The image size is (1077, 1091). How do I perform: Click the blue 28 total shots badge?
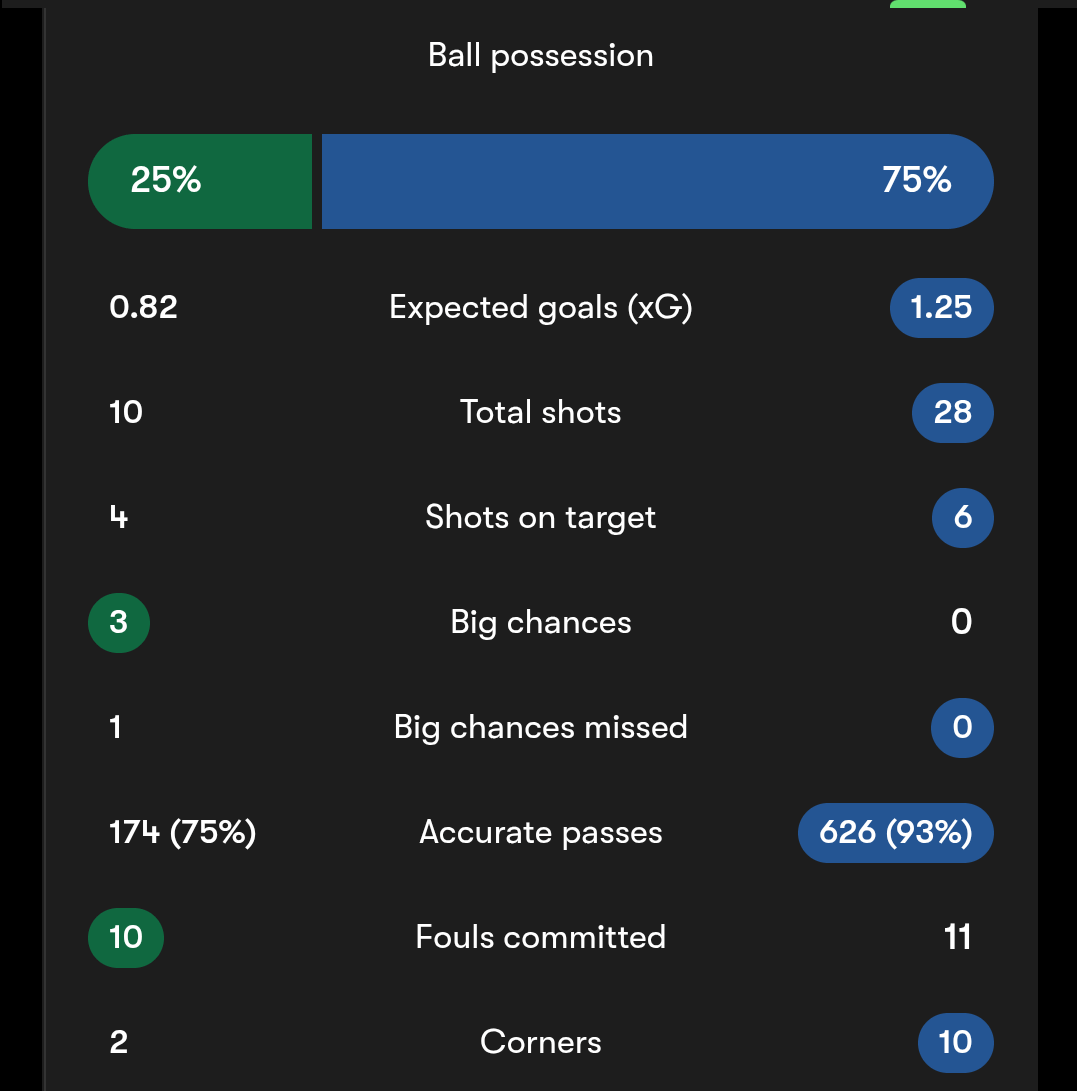coord(952,412)
